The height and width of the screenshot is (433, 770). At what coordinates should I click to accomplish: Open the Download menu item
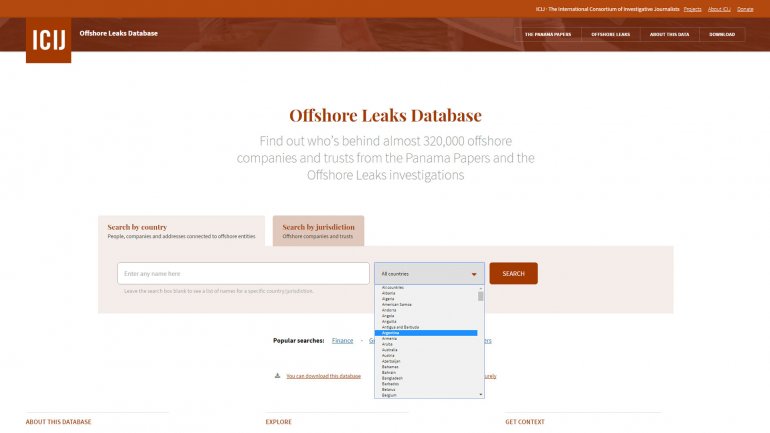[x=722, y=34]
